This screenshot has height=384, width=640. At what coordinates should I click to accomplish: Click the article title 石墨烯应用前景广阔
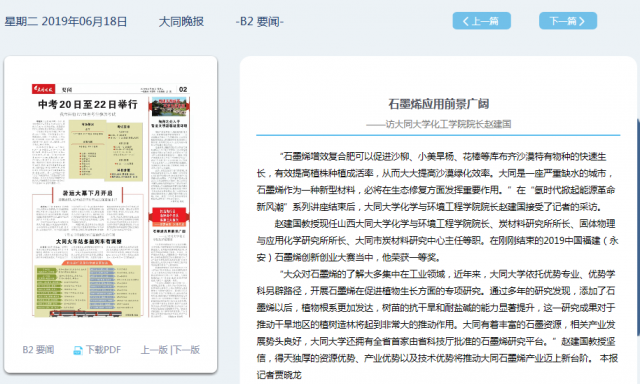point(438,104)
